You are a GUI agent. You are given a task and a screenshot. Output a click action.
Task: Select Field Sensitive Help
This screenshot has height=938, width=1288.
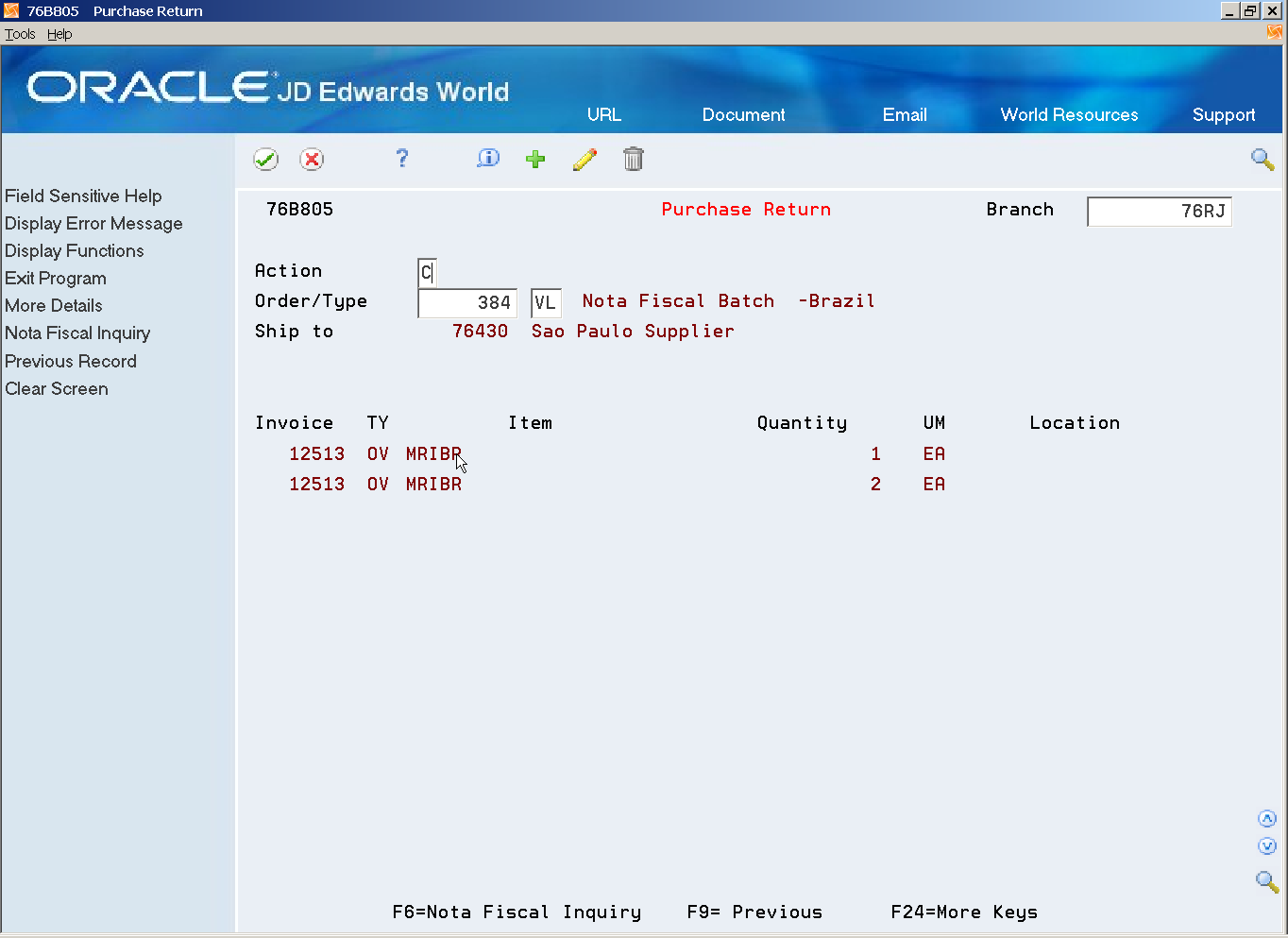click(x=83, y=196)
